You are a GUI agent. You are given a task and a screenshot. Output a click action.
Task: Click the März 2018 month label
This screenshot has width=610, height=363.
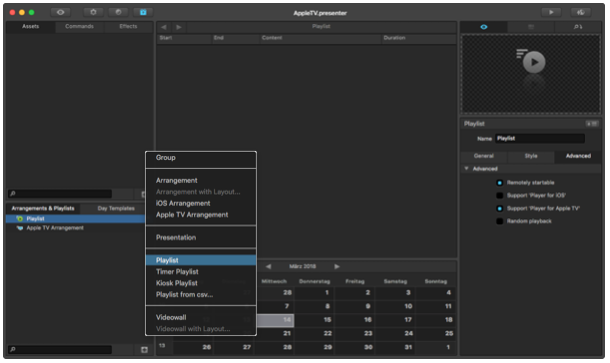click(302, 267)
